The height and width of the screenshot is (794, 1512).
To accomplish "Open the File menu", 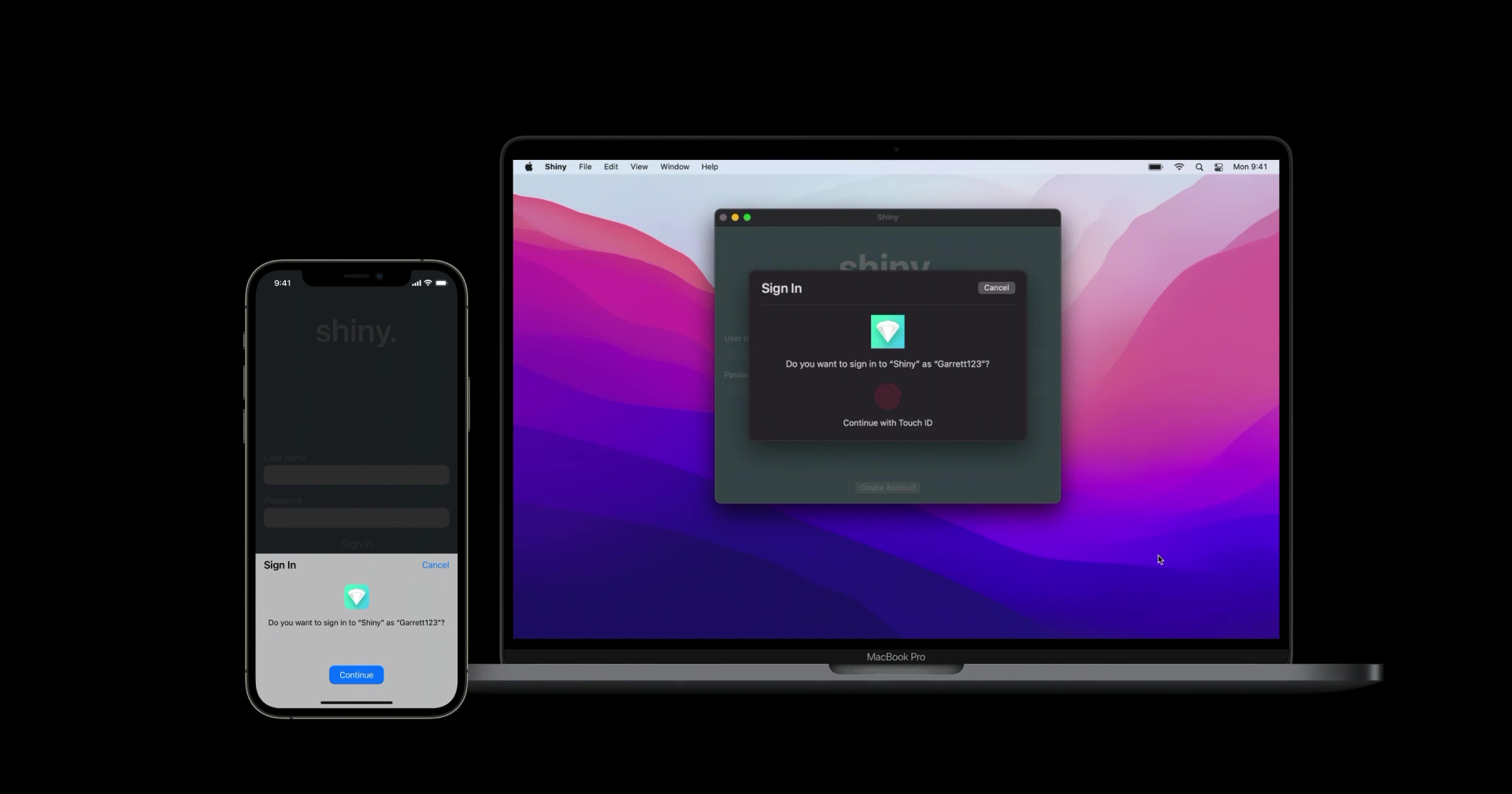I will point(585,167).
